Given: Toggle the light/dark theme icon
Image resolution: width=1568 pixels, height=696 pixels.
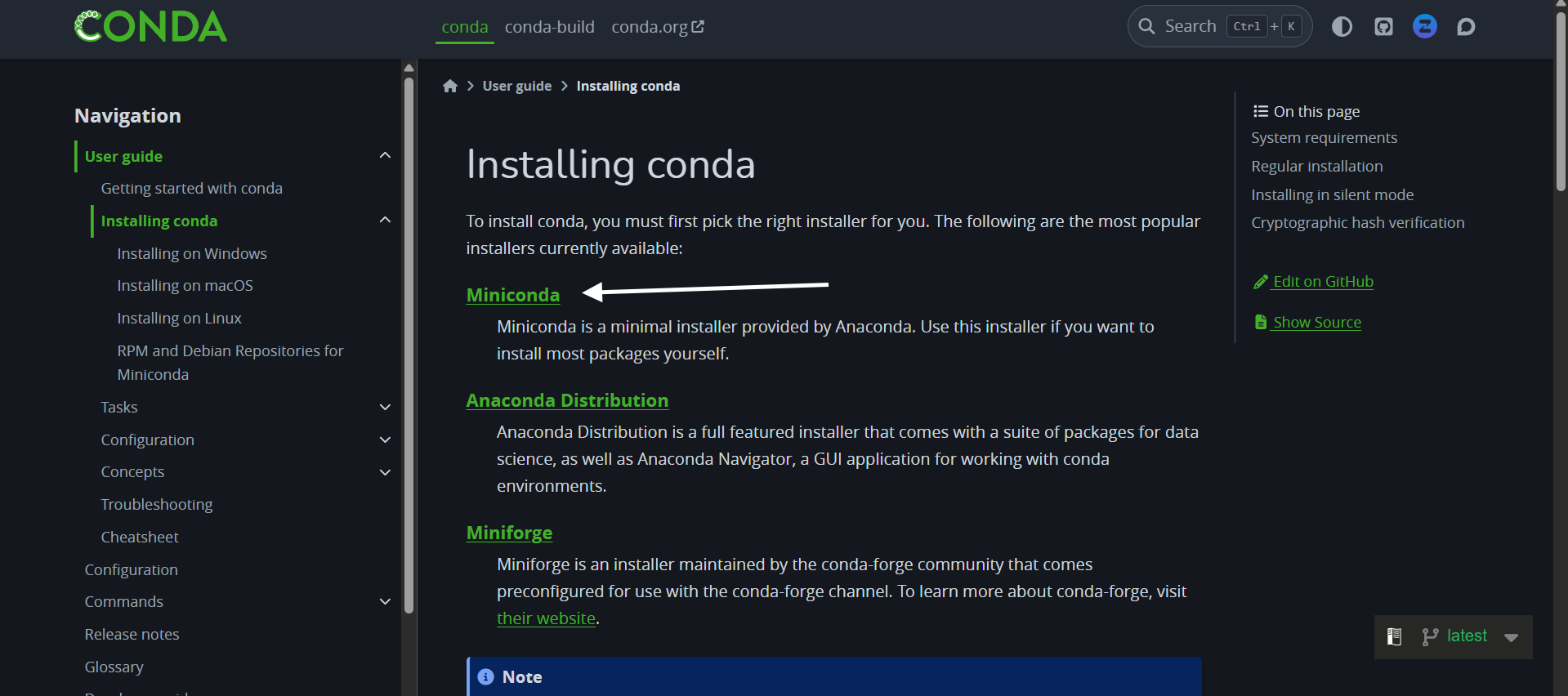Looking at the screenshot, I should (x=1342, y=27).
